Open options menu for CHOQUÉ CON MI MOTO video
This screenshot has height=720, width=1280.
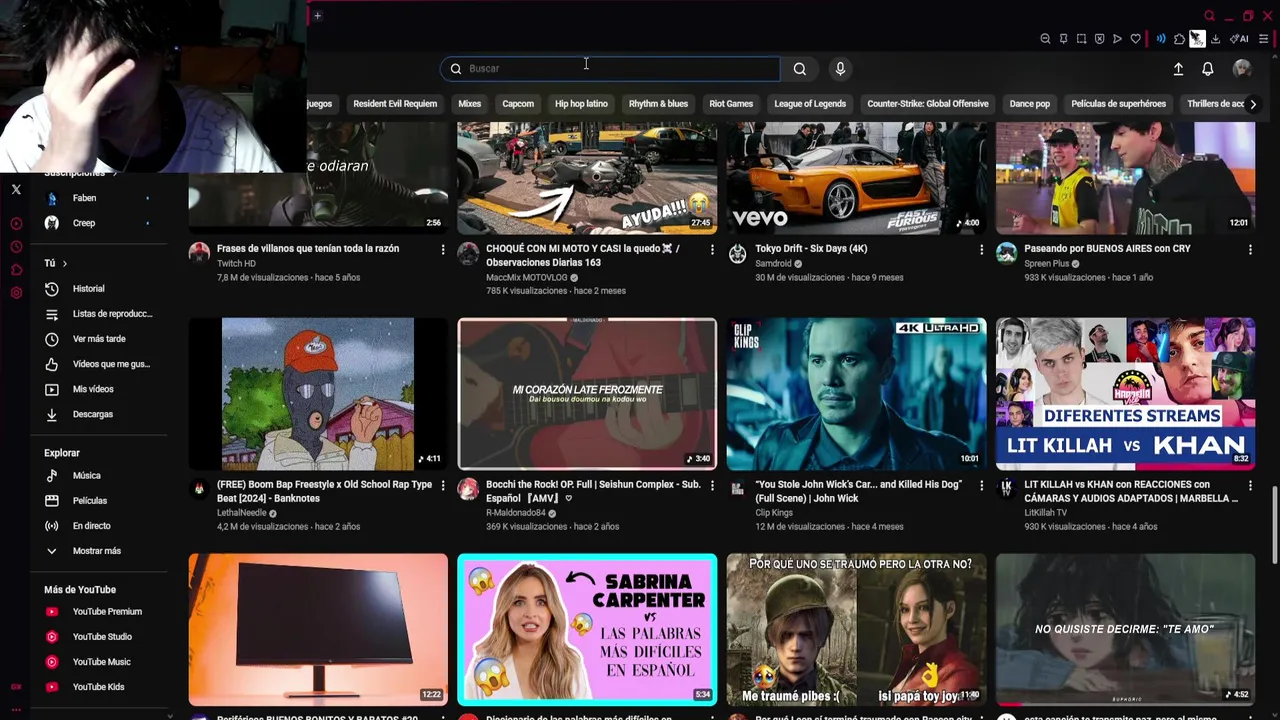click(x=712, y=249)
